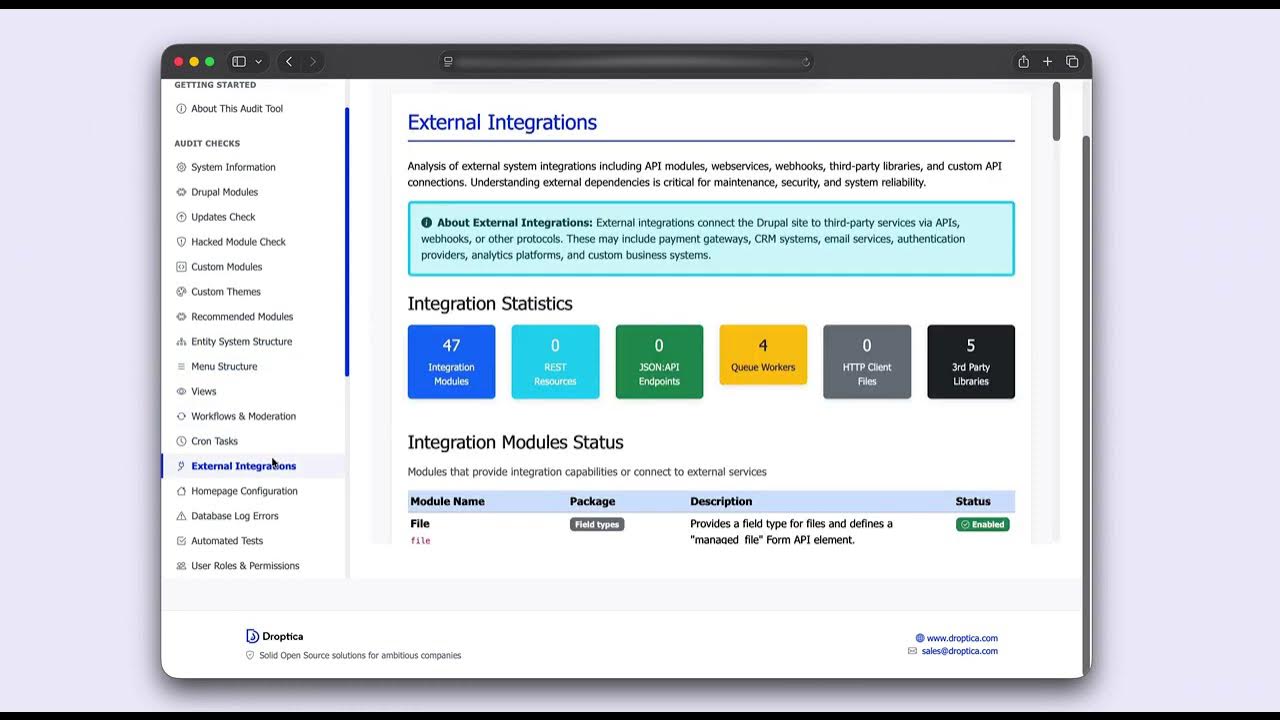Select Homepage Configuration in the sidebar
The image size is (1280, 720).
[x=244, y=491]
